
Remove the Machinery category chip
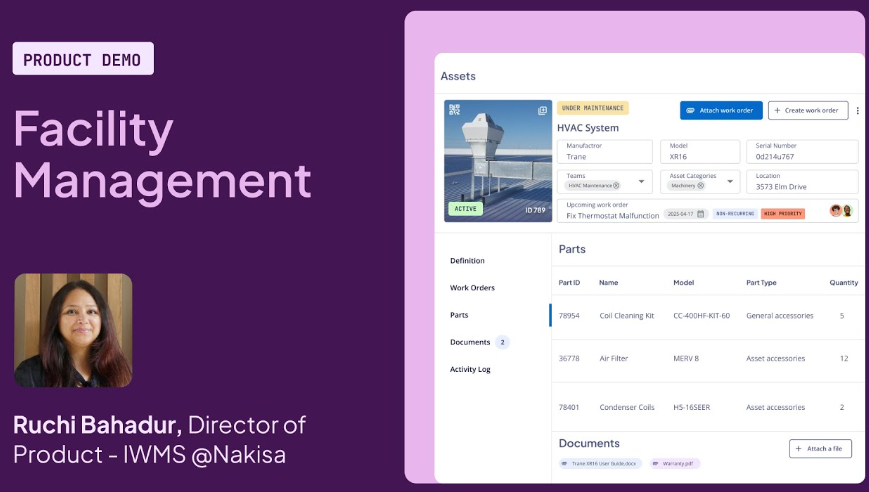click(703, 185)
